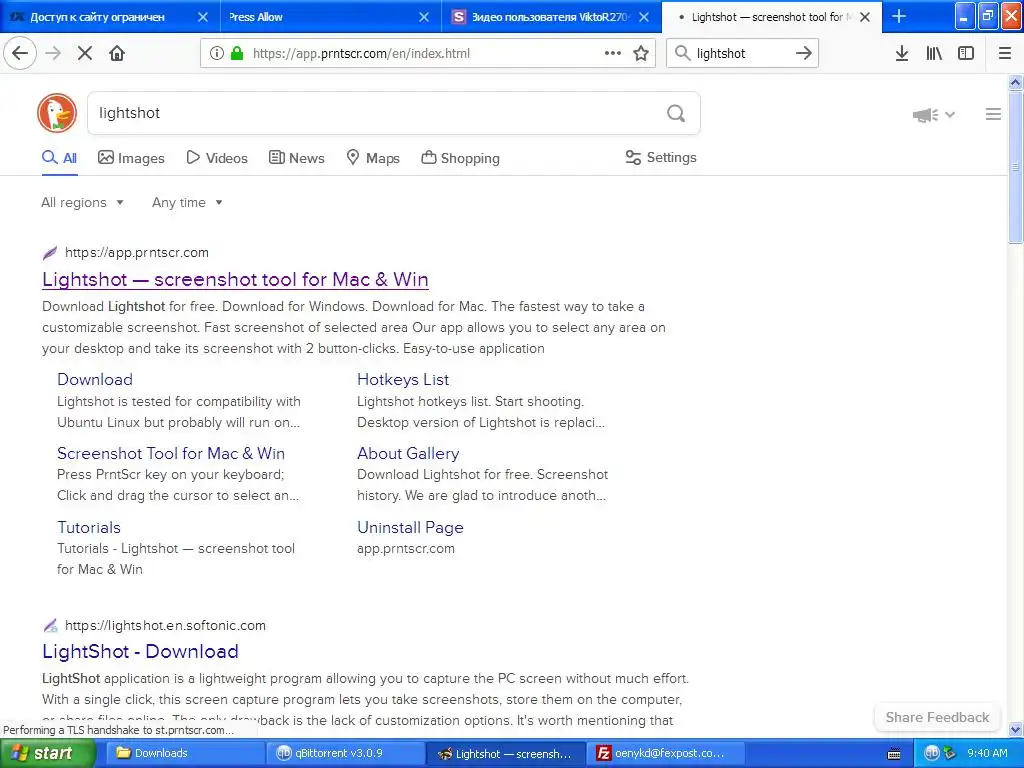The width and height of the screenshot is (1024, 768).
Task: Switch to 'Видео пользователя ViktoR270' tab
Action: 551,17
